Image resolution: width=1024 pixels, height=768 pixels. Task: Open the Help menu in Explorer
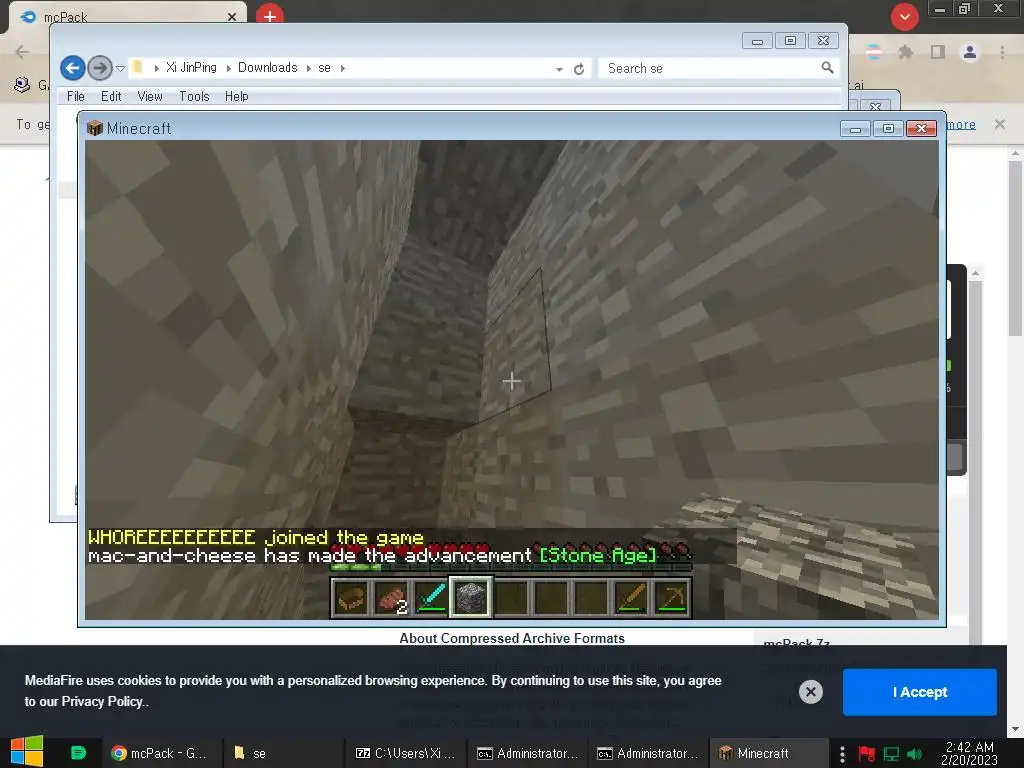[236, 97]
